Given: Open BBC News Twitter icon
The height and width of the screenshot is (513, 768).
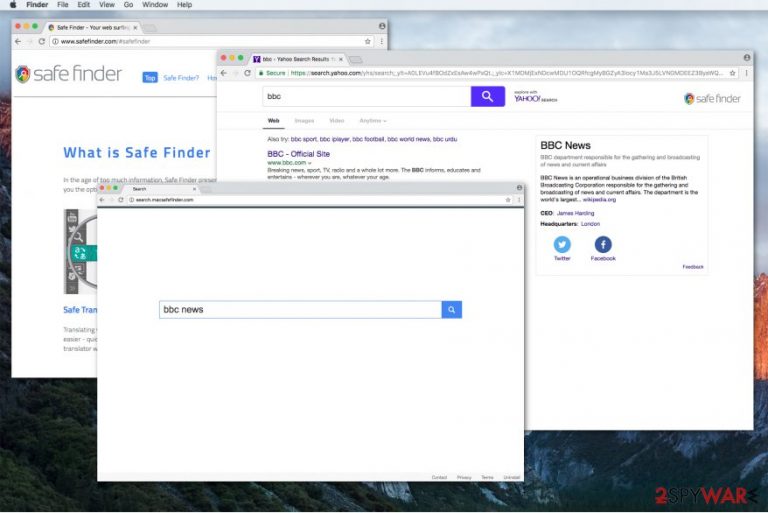Looking at the screenshot, I should [x=562, y=244].
